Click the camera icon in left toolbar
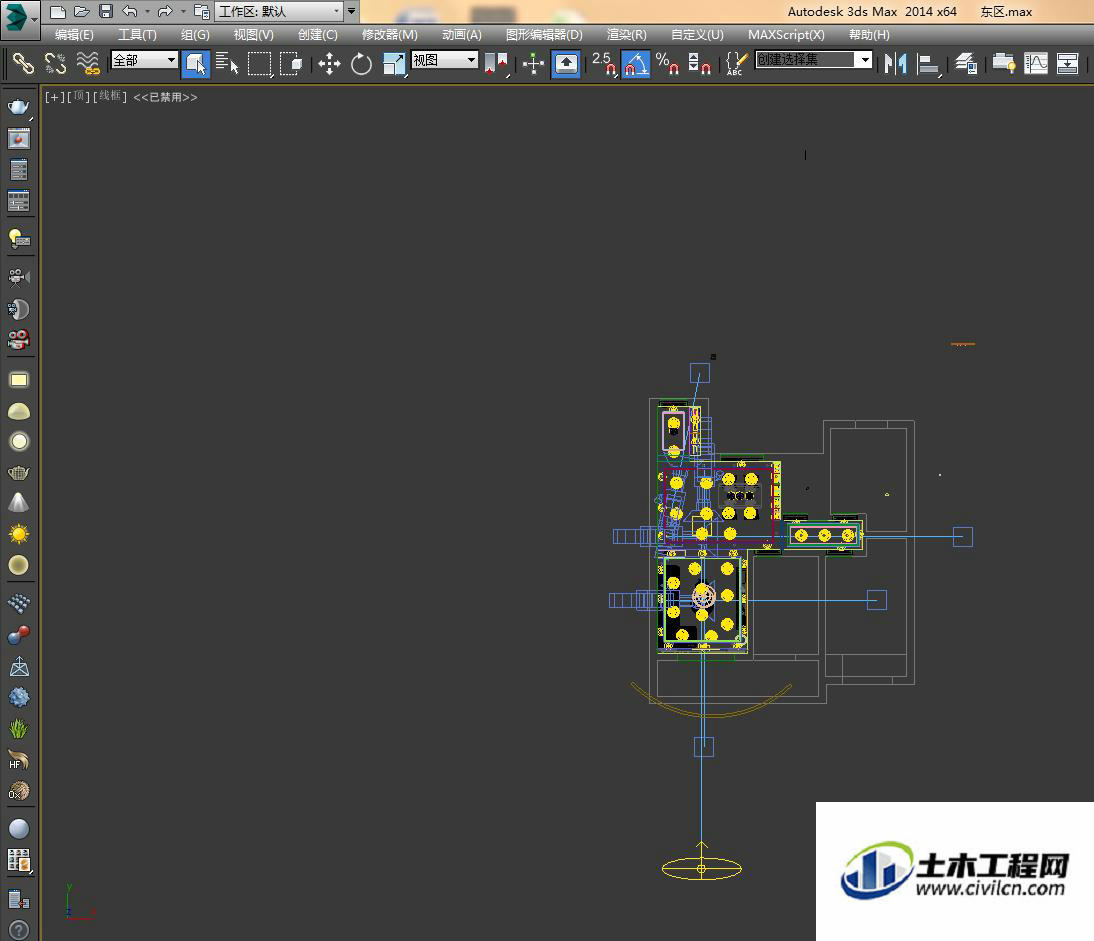1094x941 pixels. (19, 278)
